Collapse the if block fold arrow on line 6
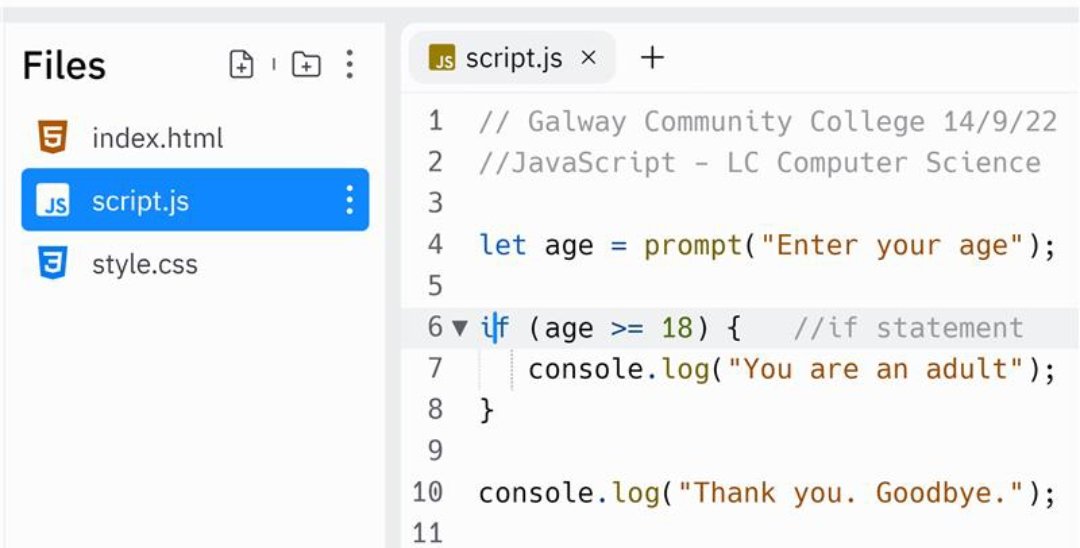The height and width of the screenshot is (548, 1080). [459, 328]
